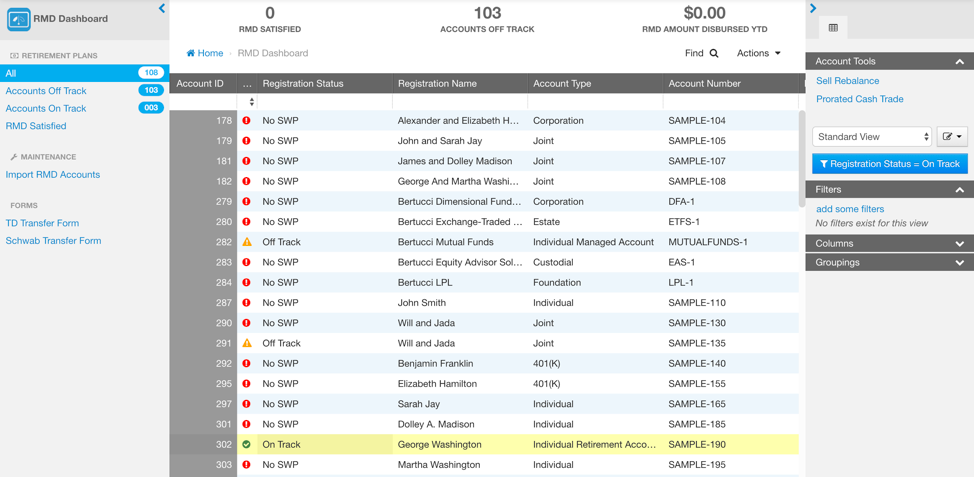
Task: Click the add some filters link
Action: (x=850, y=209)
